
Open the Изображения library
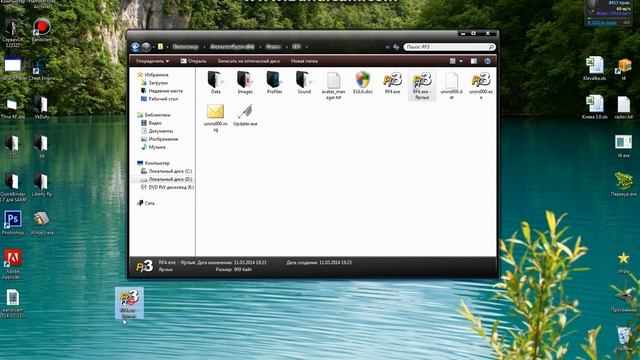pos(160,139)
